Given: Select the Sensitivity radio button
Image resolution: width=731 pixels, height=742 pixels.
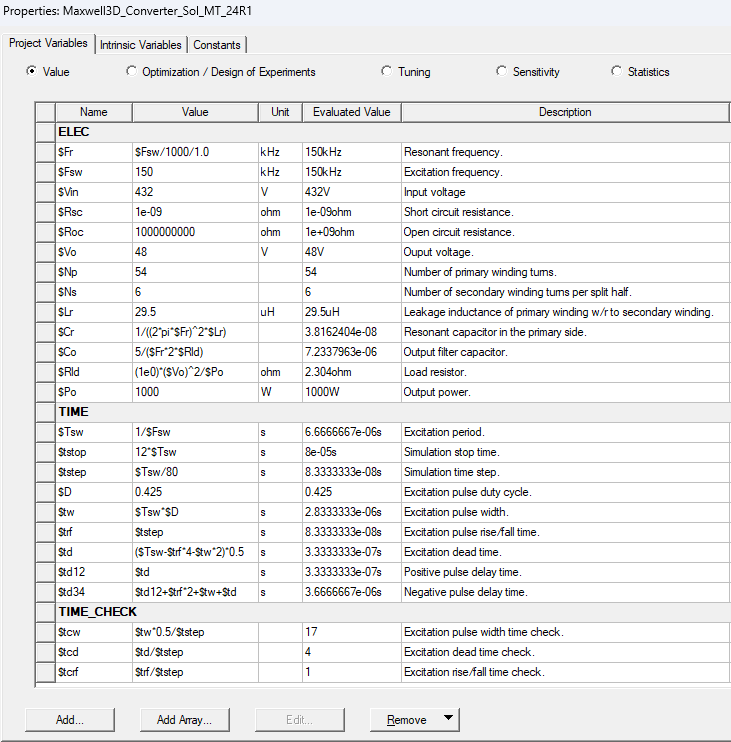Looking at the screenshot, I should point(501,71).
